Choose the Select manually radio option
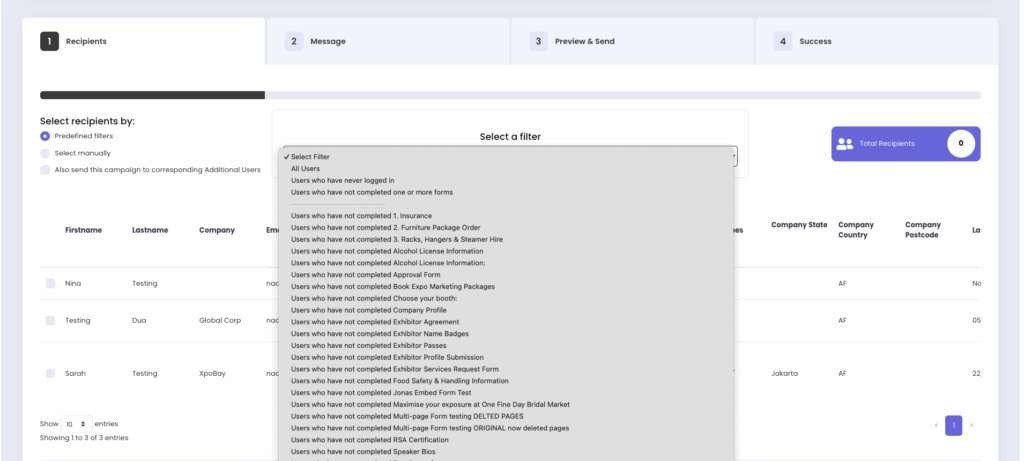Image resolution: width=1024 pixels, height=461 pixels. click(x=45, y=153)
